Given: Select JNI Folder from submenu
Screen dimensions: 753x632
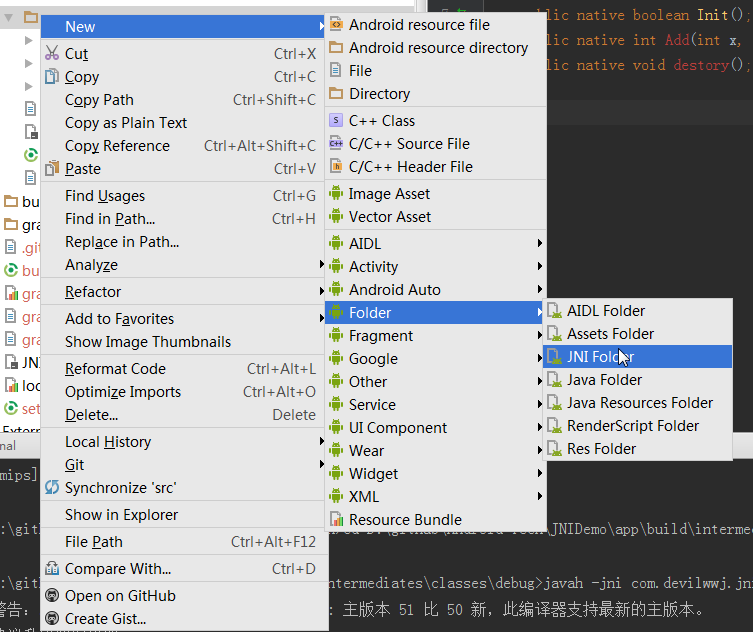Looking at the screenshot, I should click(x=600, y=357).
